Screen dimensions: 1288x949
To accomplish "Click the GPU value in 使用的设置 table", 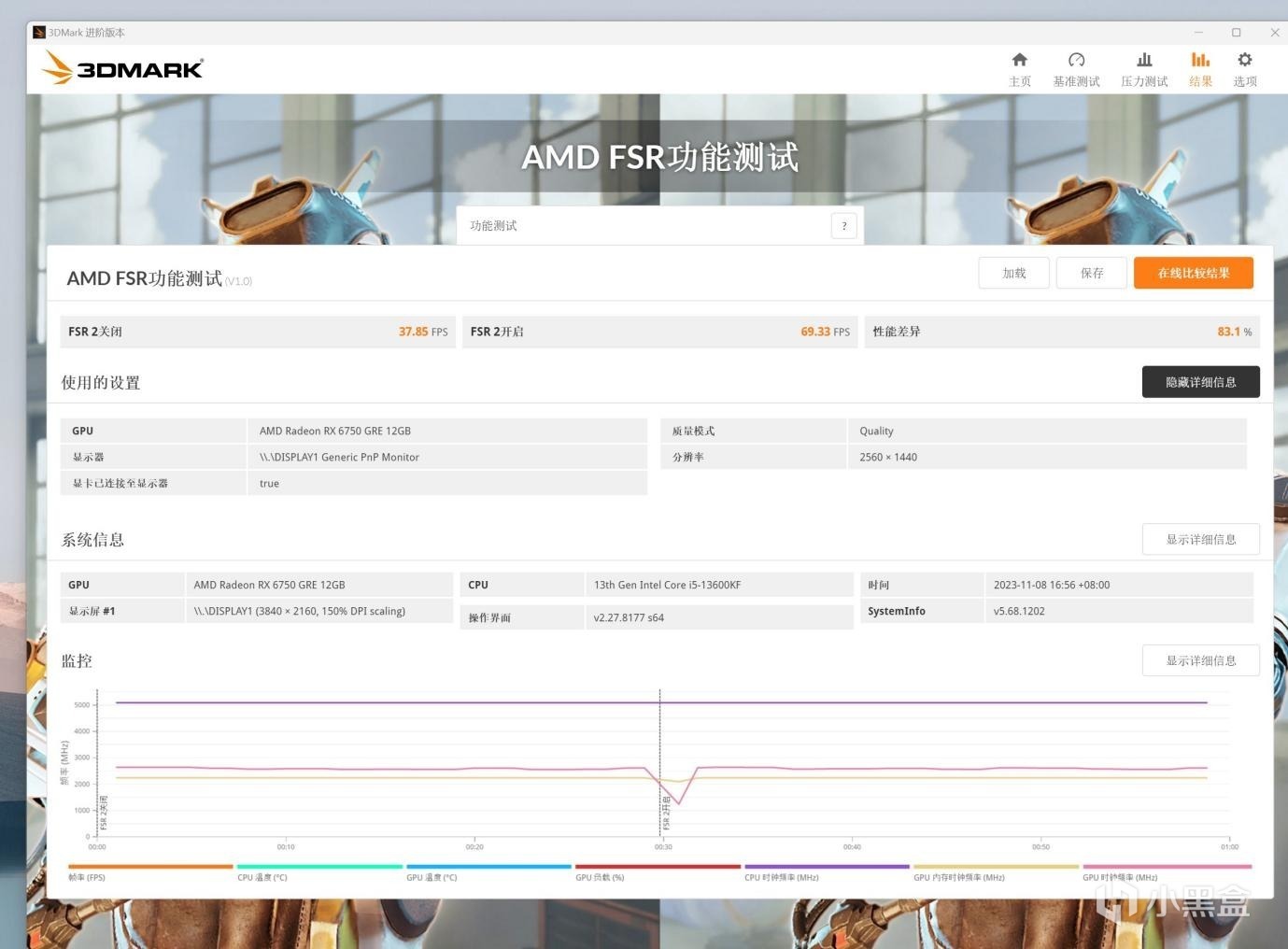I will [335, 431].
